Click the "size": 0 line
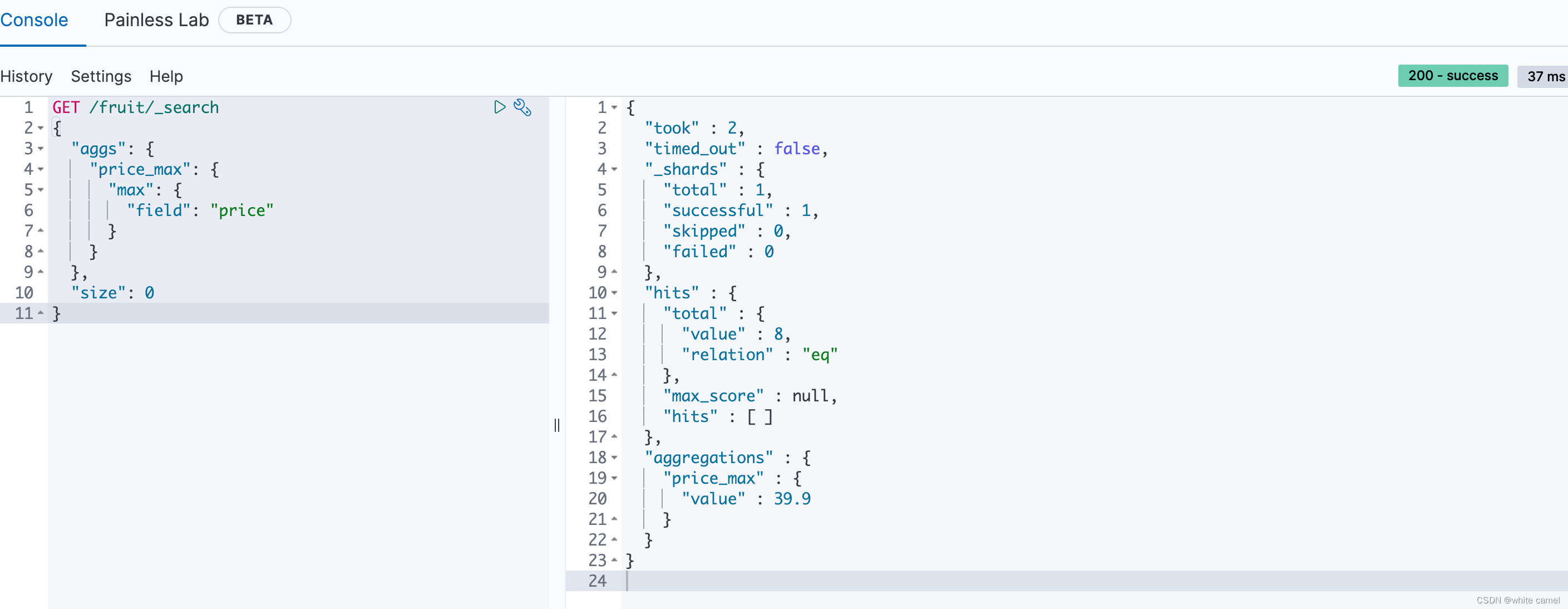This screenshot has width=1568, height=609. (112, 293)
